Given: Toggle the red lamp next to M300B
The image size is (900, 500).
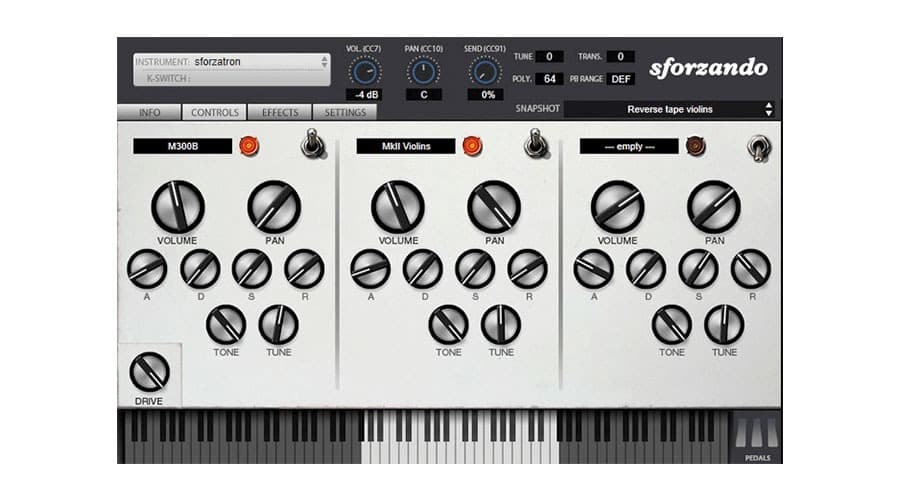Looking at the screenshot, I should (249, 146).
